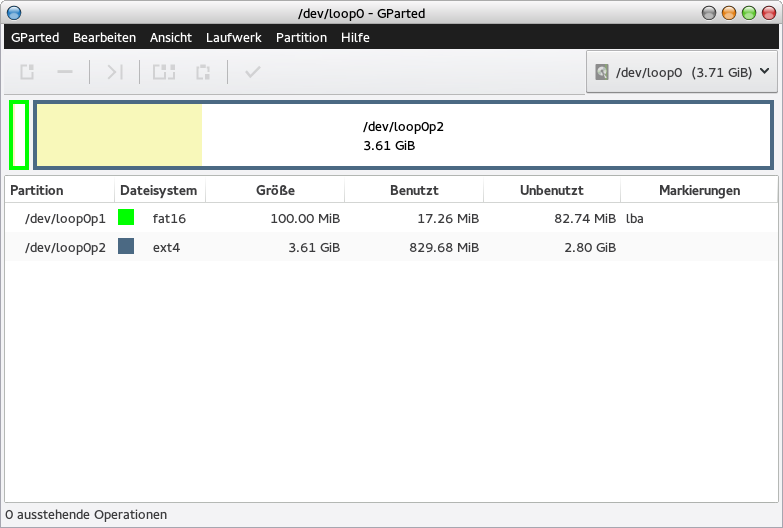Select the /dev/loop0p1 partition row

point(391,218)
